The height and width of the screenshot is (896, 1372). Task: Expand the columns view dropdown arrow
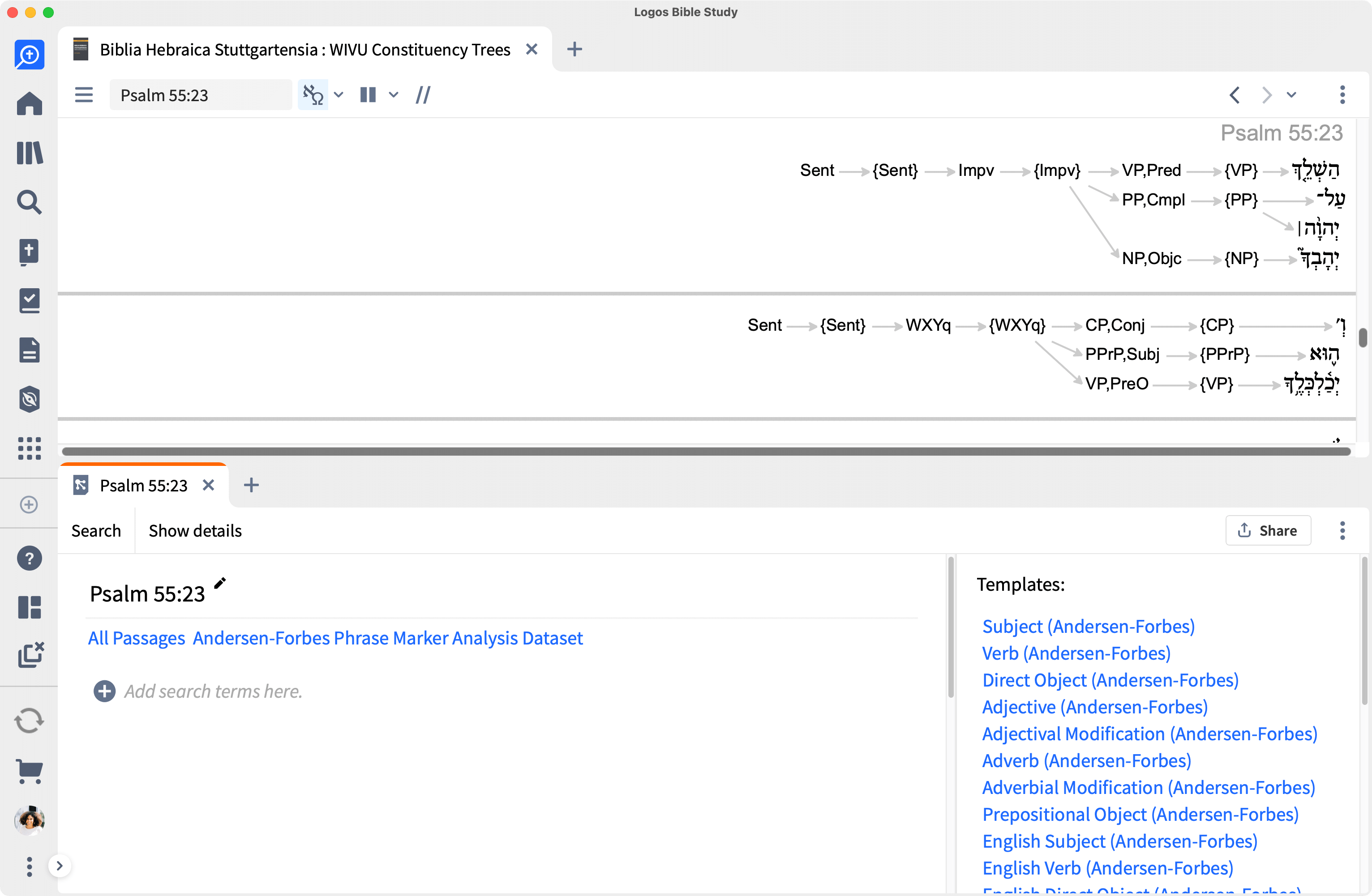pos(394,94)
